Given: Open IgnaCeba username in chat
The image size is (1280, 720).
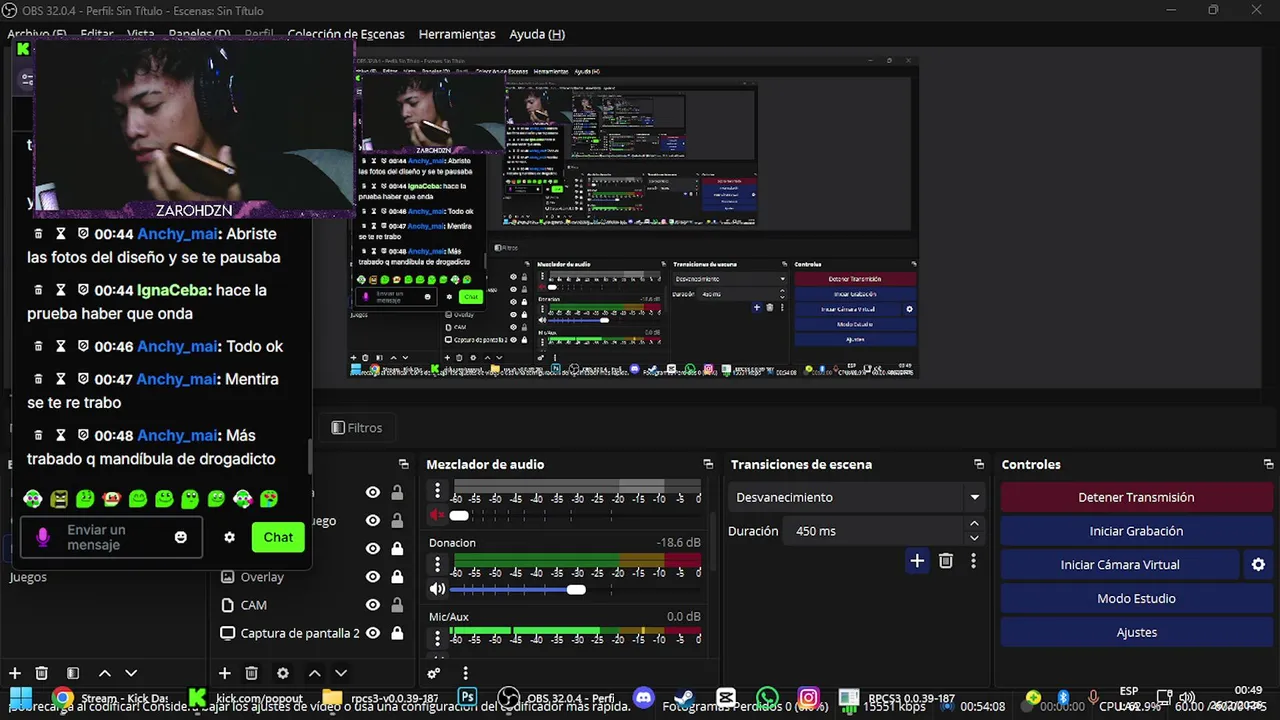Looking at the screenshot, I should click(x=174, y=290).
